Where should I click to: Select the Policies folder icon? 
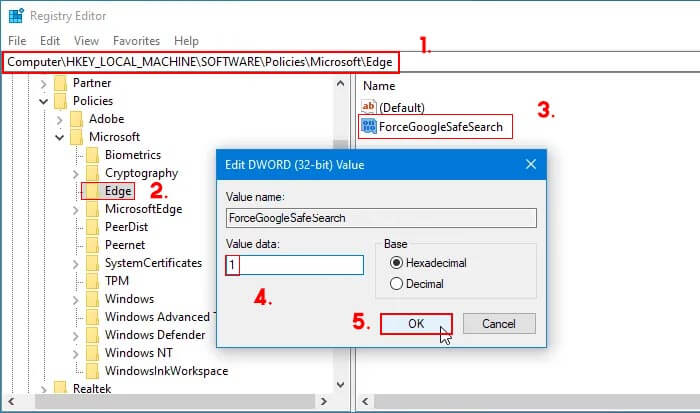click(60, 101)
